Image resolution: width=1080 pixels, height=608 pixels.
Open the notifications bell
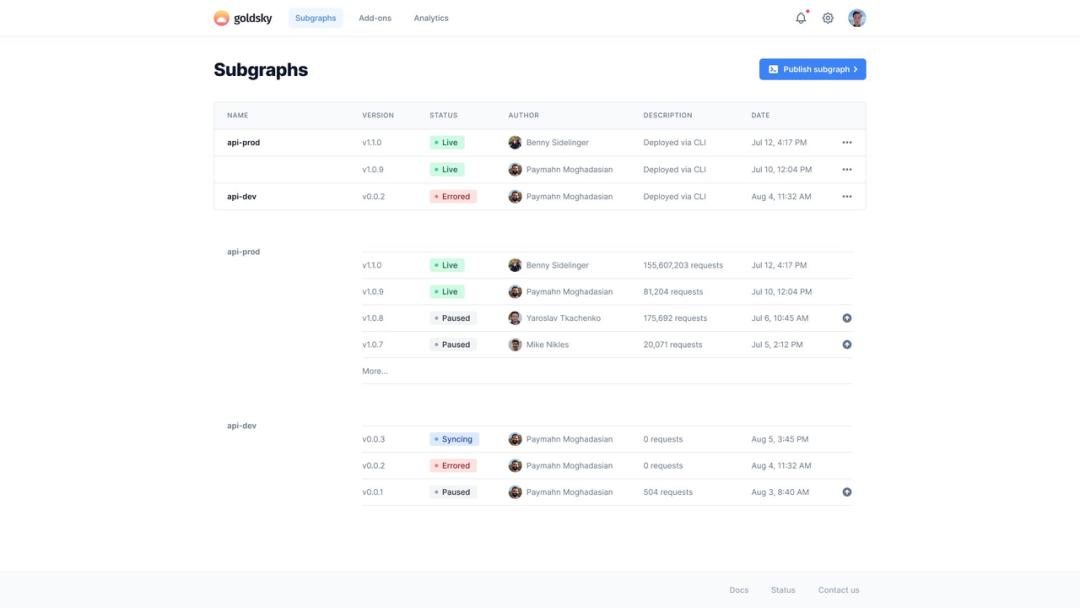[800, 18]
